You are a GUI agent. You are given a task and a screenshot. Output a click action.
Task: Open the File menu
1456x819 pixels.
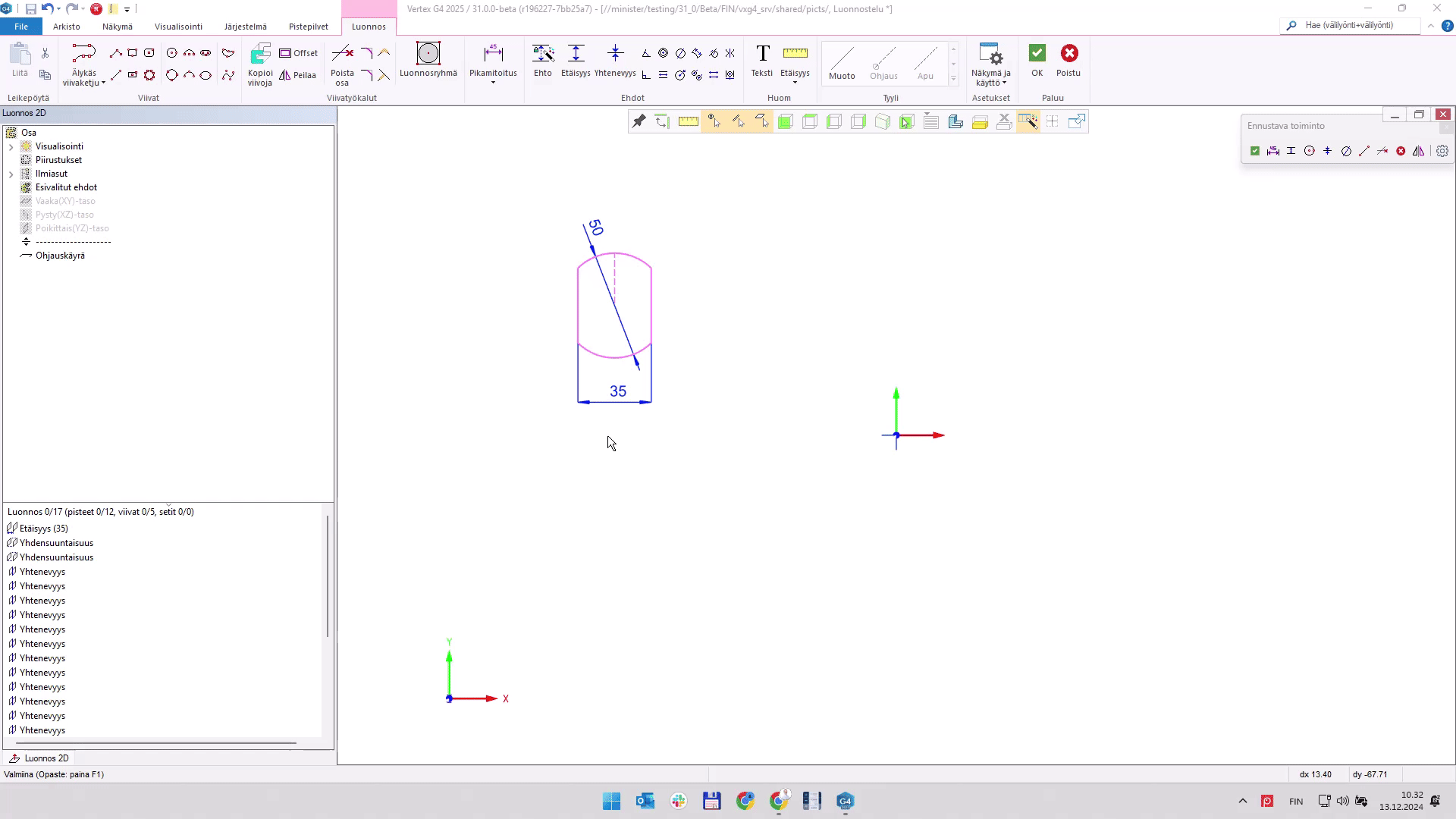[21, 27]
